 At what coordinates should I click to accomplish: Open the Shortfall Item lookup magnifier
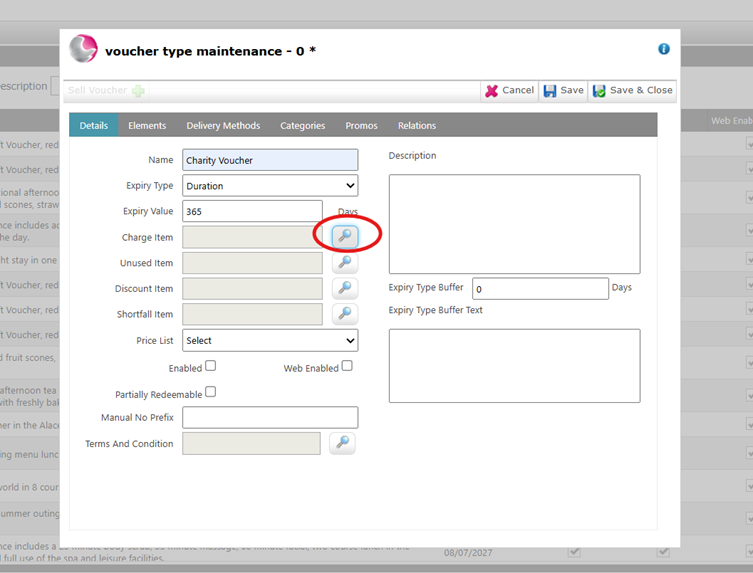[345, 314]
